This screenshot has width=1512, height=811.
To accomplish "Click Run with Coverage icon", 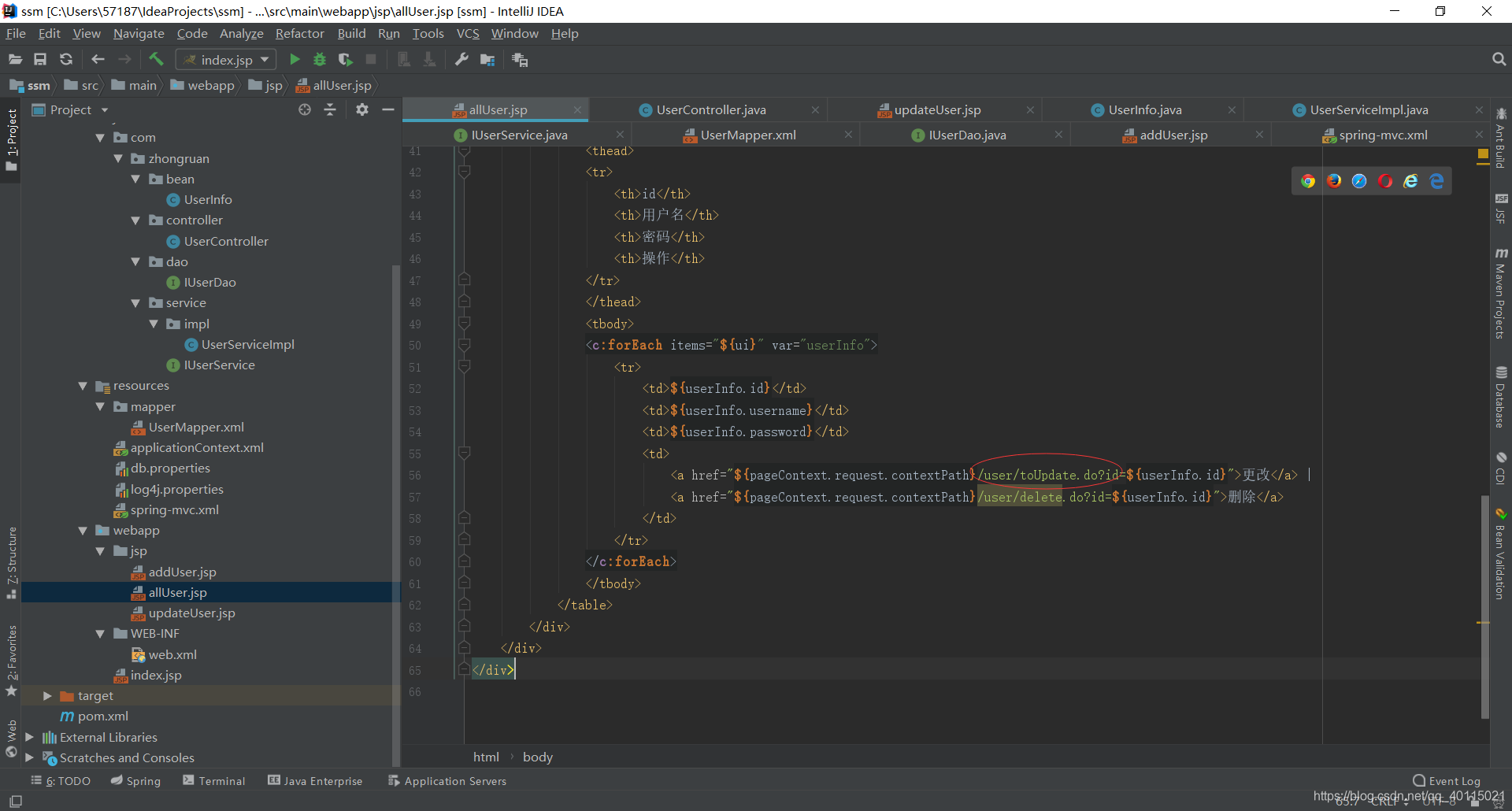I will coord(345,60).
